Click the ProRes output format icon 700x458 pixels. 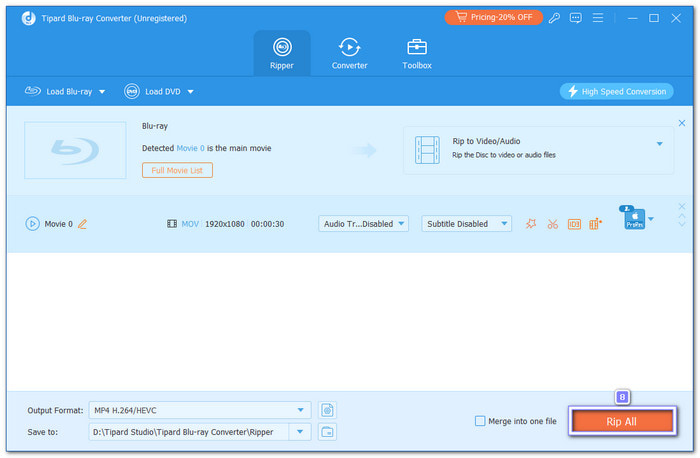click(634, 219)
